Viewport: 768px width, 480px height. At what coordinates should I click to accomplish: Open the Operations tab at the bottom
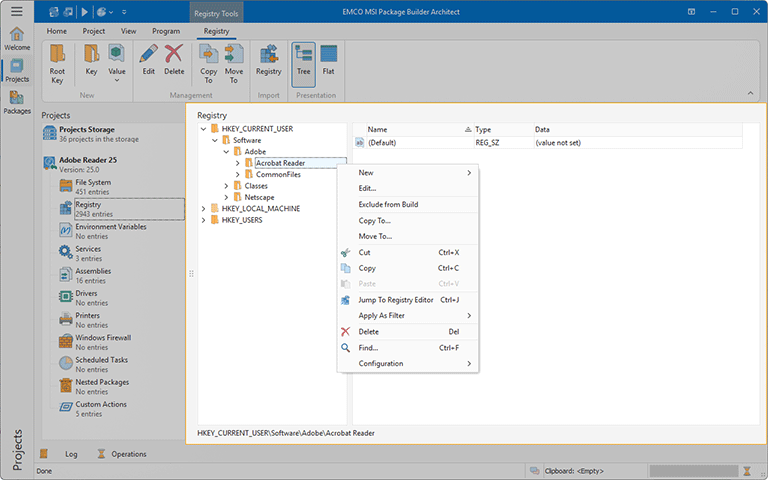tap(128, 454)
